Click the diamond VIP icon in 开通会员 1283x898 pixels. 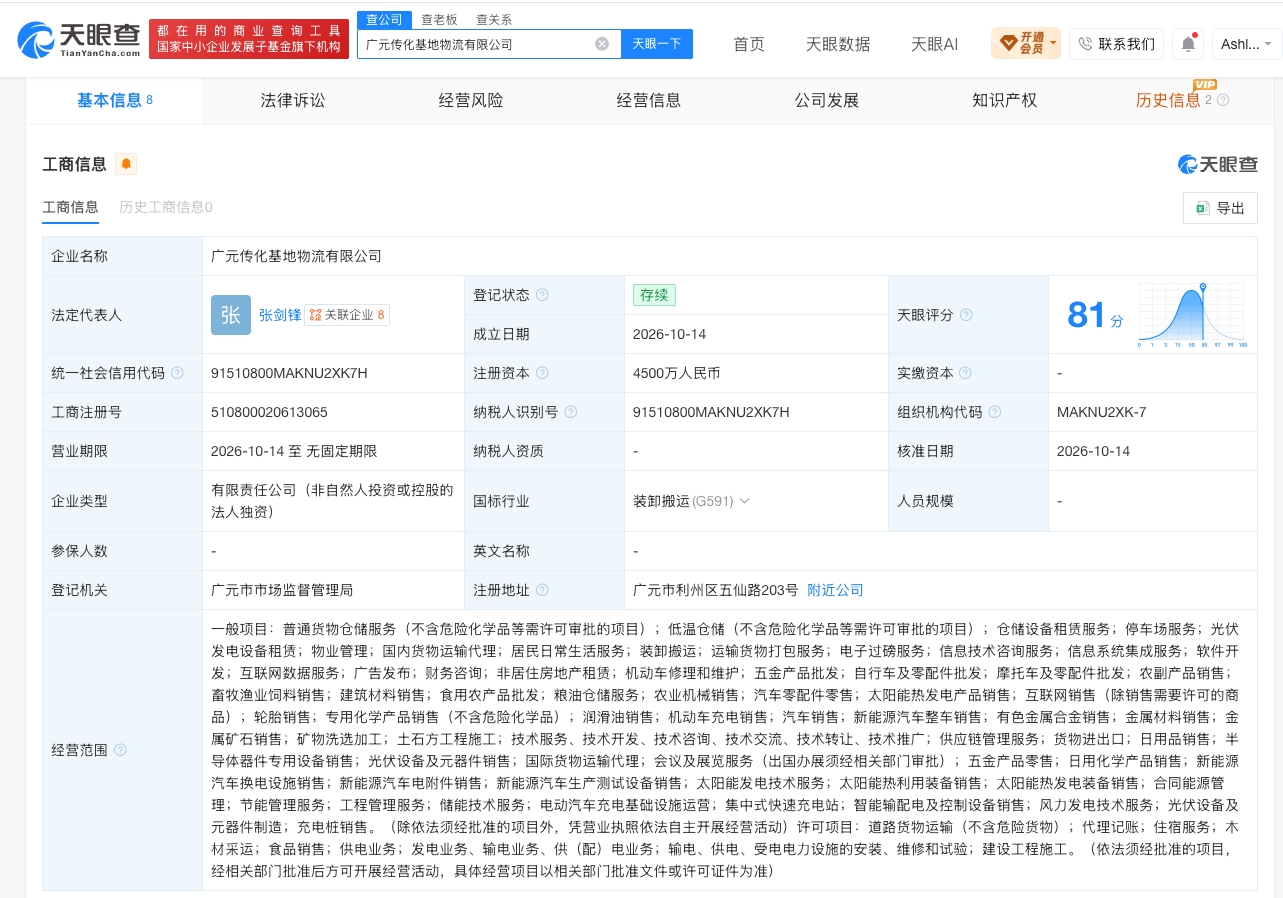pyautogui.click(x=1008, y=43)
